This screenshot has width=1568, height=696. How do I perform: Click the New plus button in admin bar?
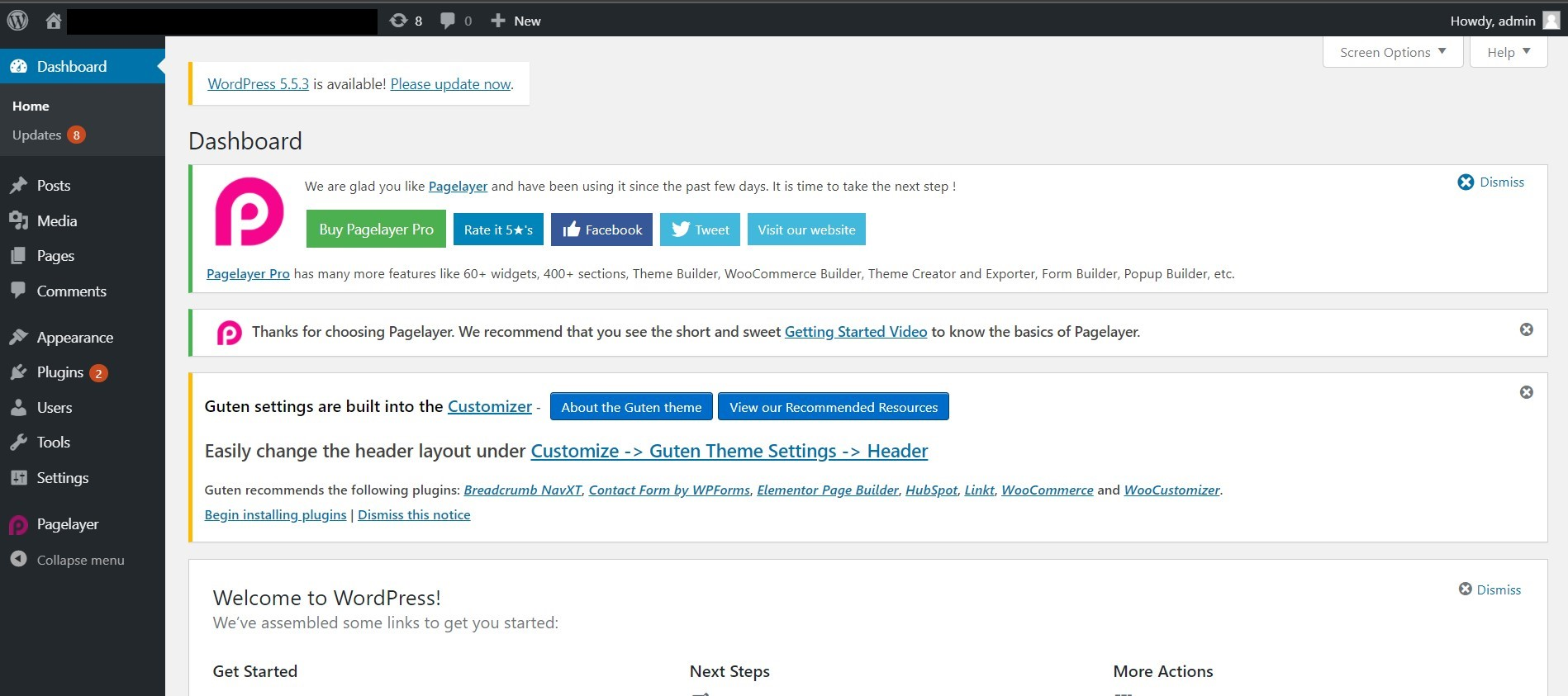click(516, 21)
